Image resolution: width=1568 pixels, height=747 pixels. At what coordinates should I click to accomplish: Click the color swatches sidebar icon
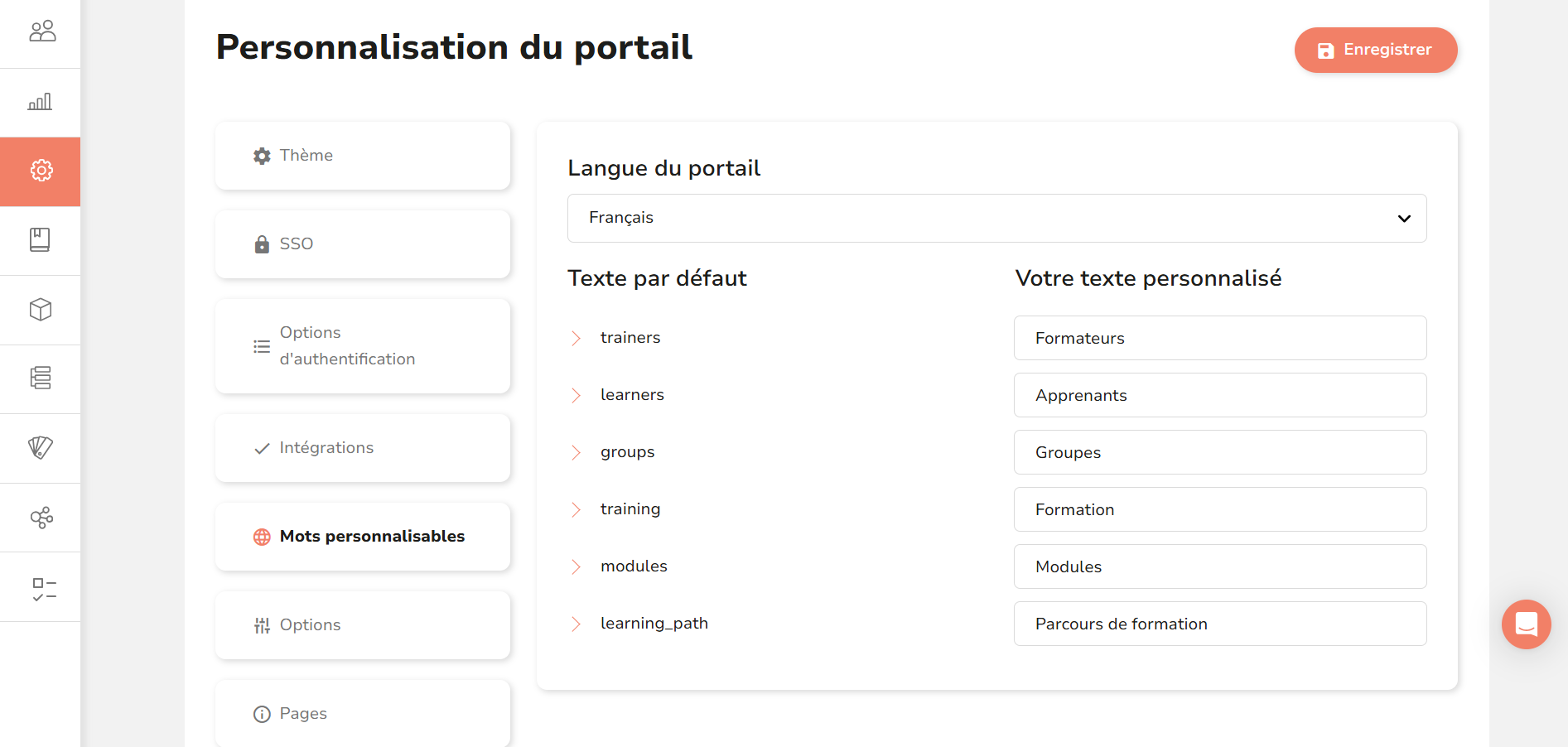click(x=41, y=447)
